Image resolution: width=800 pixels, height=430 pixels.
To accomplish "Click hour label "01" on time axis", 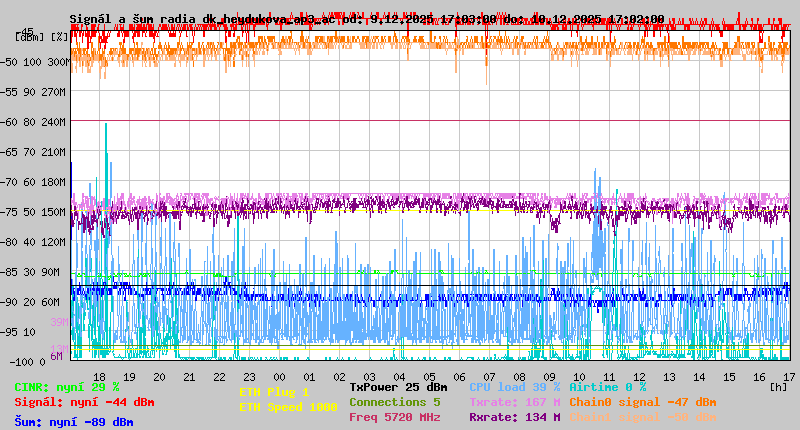I will tap(310, 377).
